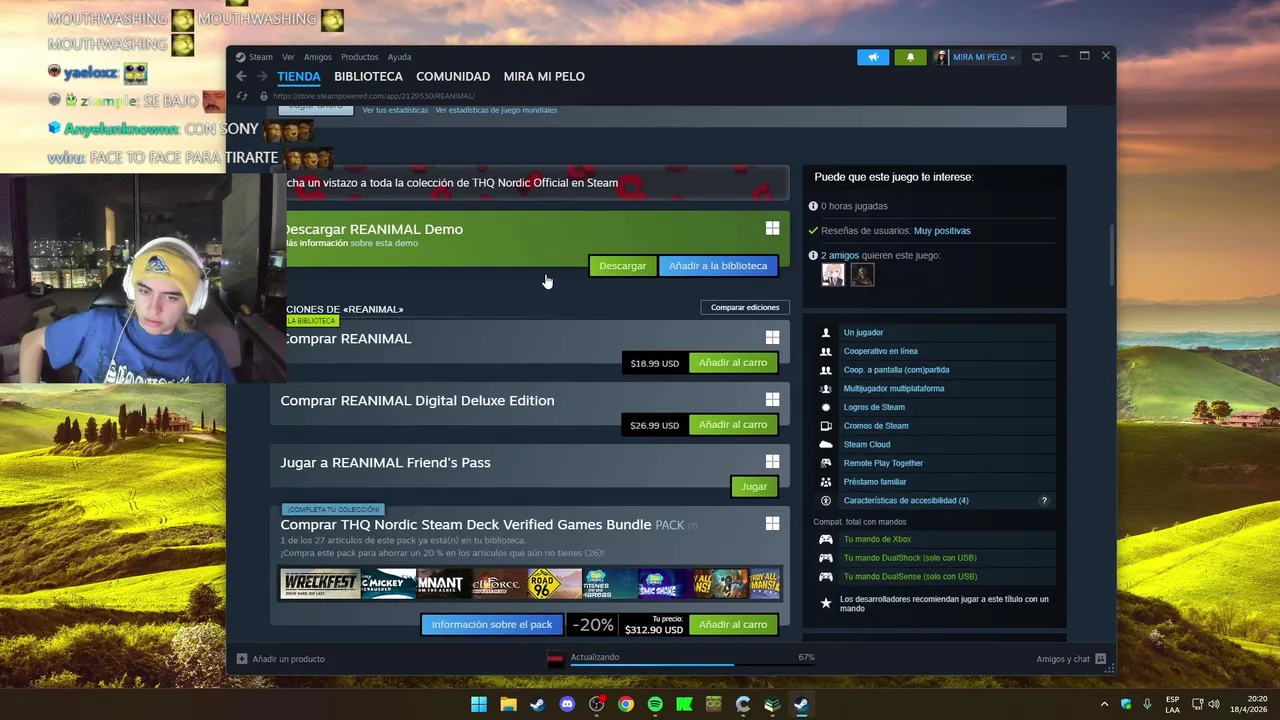The image size is (1280, 720).
Task: Open 'Ver estadísticas de juego mundiales' link
Action: click(x=496, y=110)
